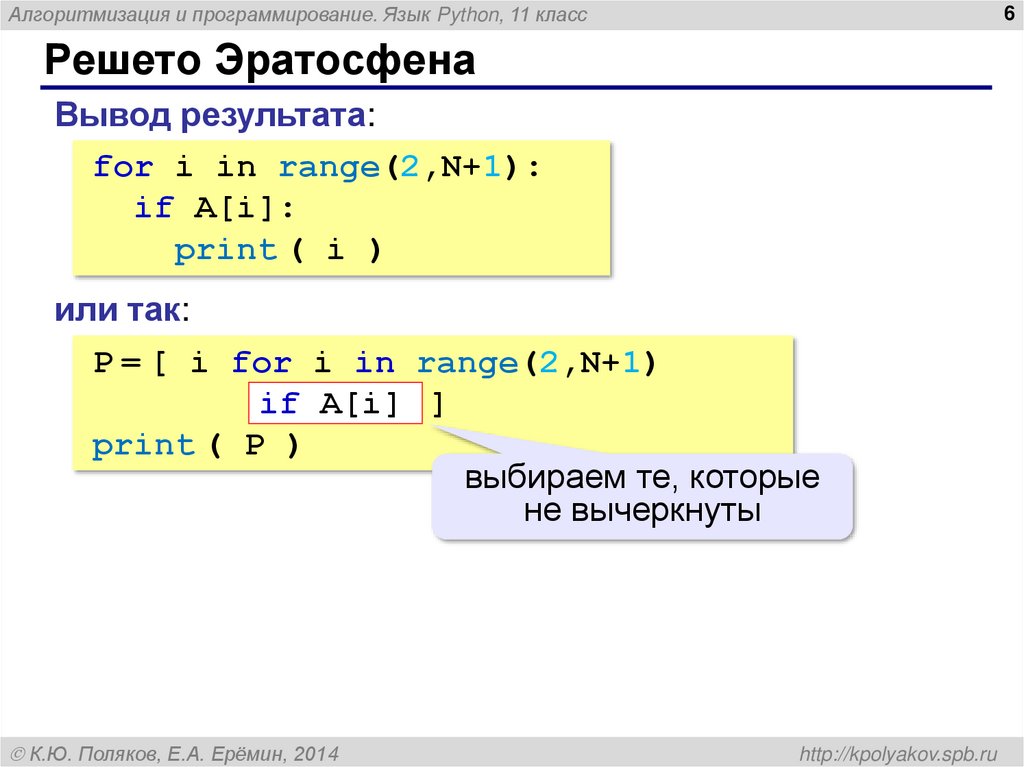Select the 'for' keyword in first code block
The width and height of the screenshot is (1024, 767).
121,166
